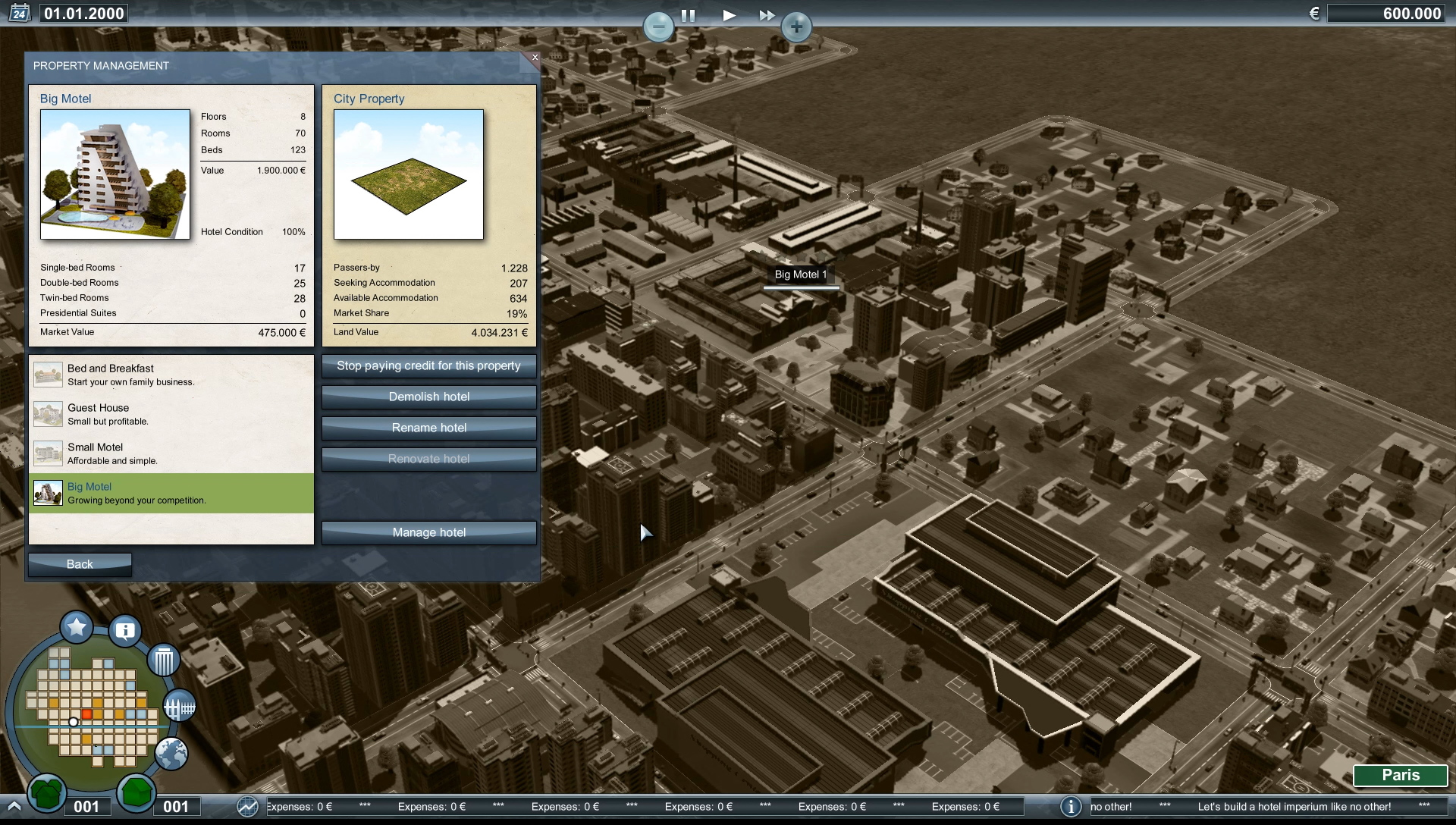Viewport: 1456px width, 825px height.
Task: Click the info icon near the news ticker
Action: click(1071, 807)
